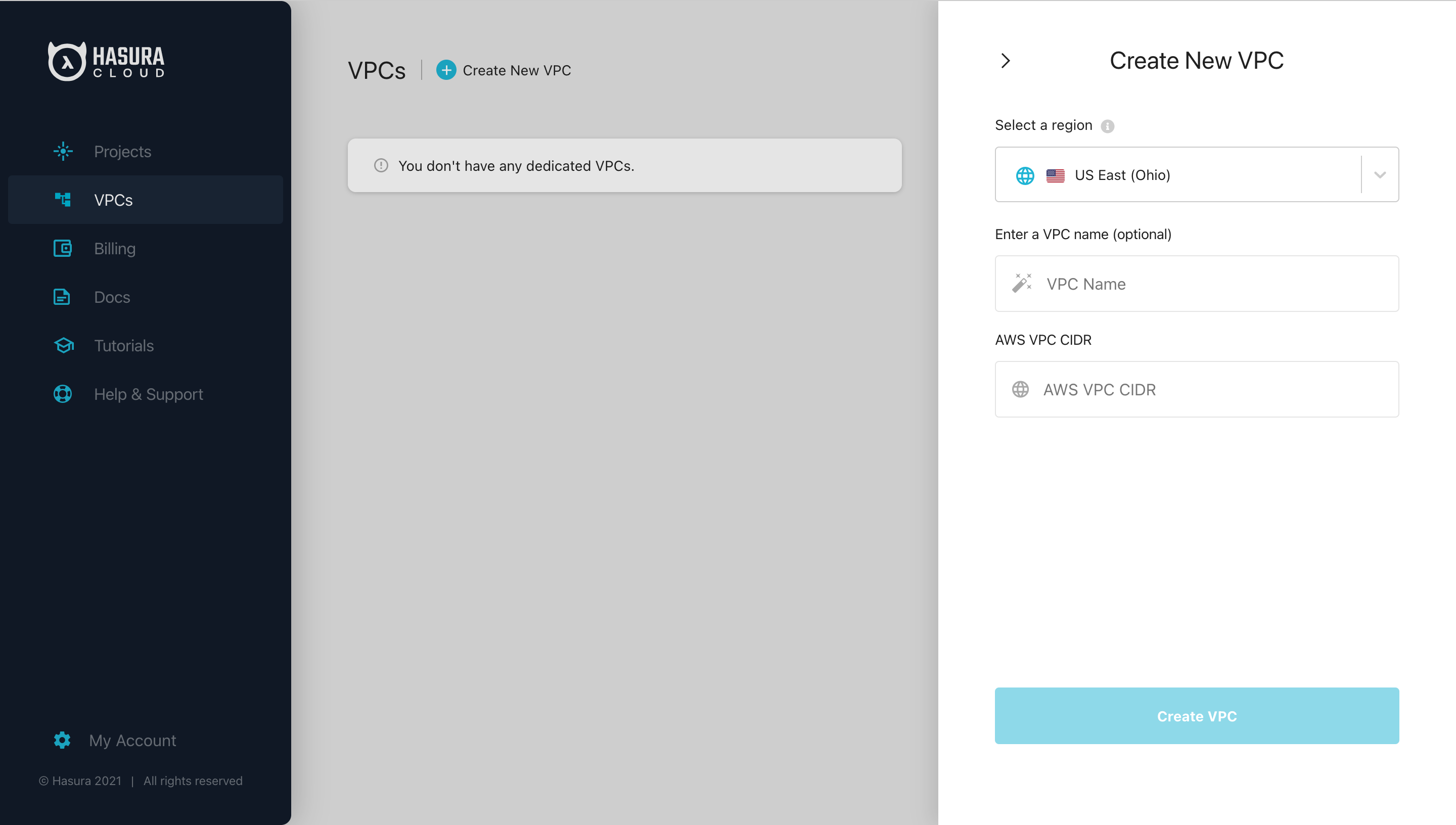Open the Projects menu item
This screenshot has width=1456, height=825.
[x=122, y=151]
